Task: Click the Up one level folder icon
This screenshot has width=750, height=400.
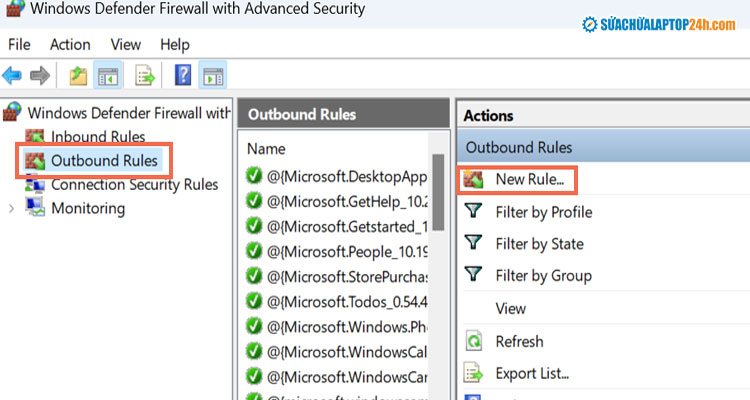Action: coord(78,76)
